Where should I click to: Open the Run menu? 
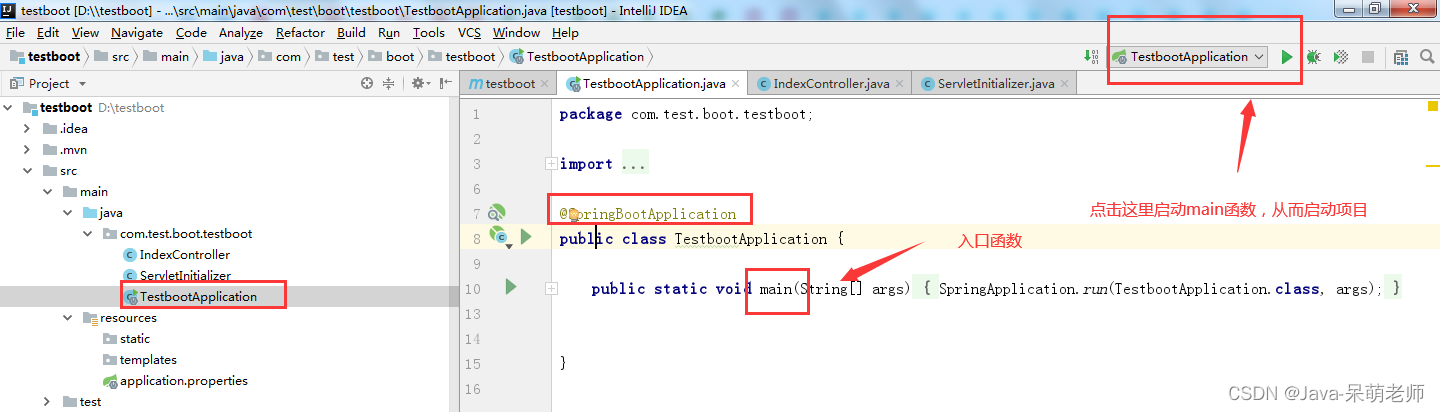[x=389, y=32]
